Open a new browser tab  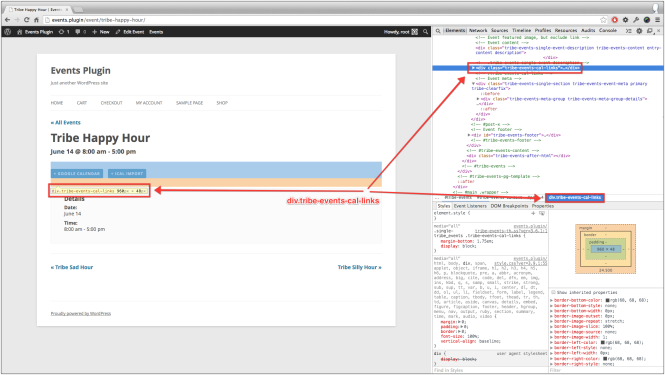click(79, 9)
